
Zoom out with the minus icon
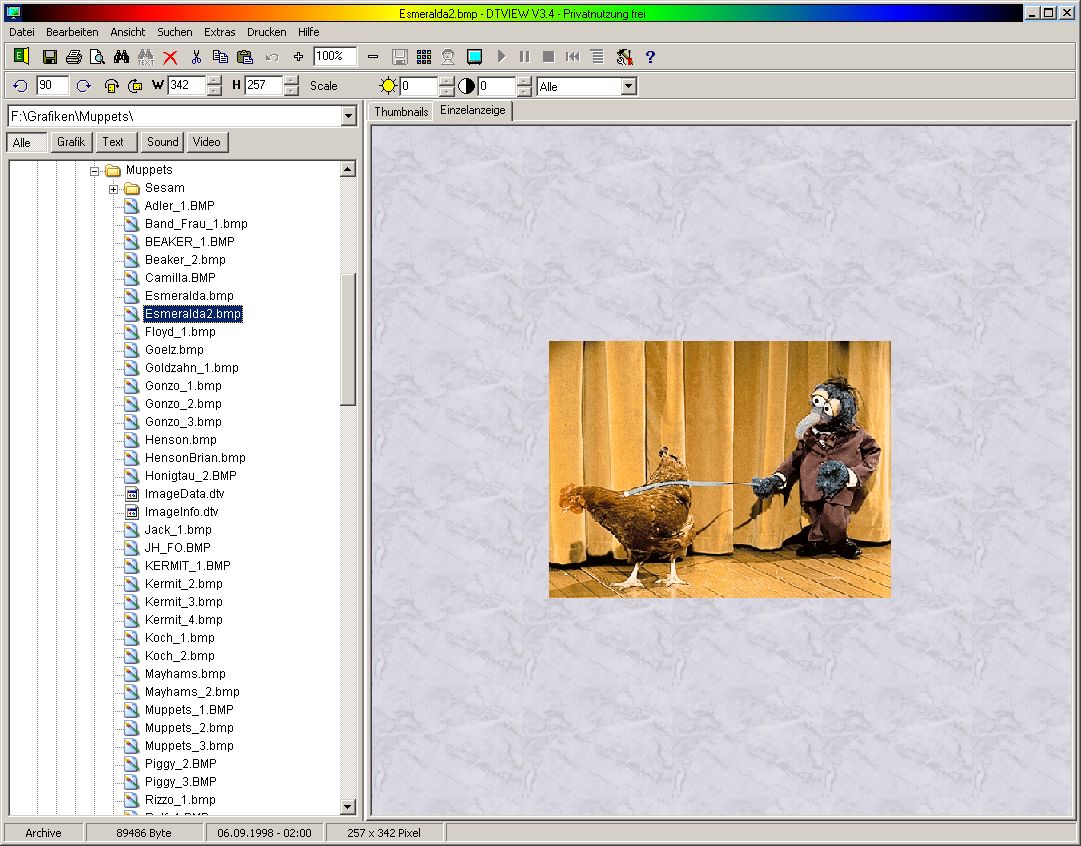coord(373,57)
